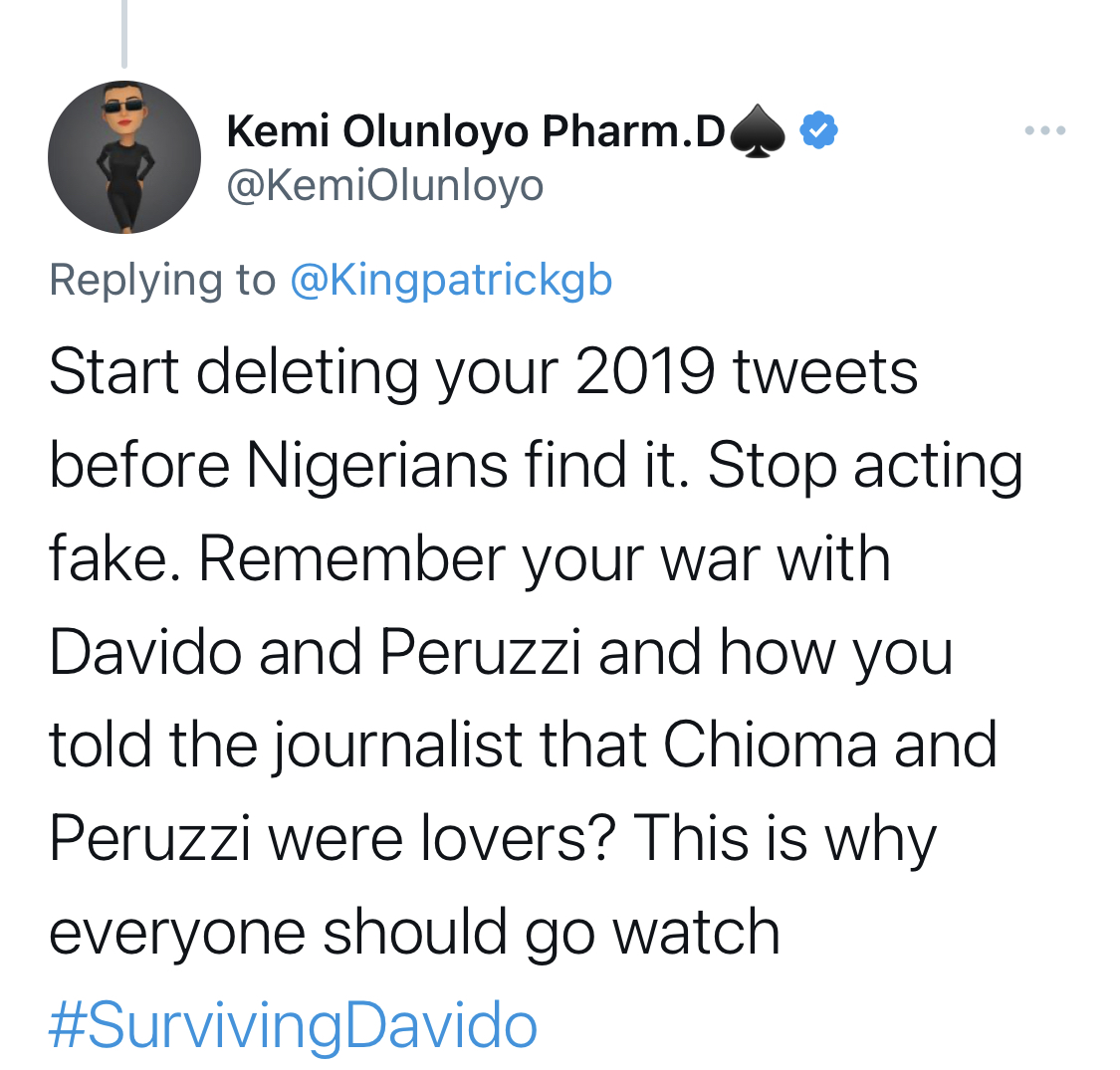Click the word "Davido" in tweet body
Screen dimensions: 1120x1070
point(145,652)
